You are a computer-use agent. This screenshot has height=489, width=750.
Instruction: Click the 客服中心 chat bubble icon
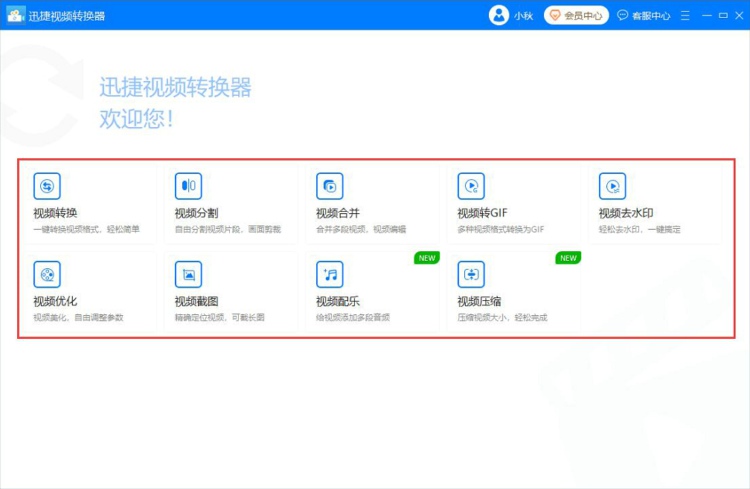pyautogui.click(x=622, y=15)
